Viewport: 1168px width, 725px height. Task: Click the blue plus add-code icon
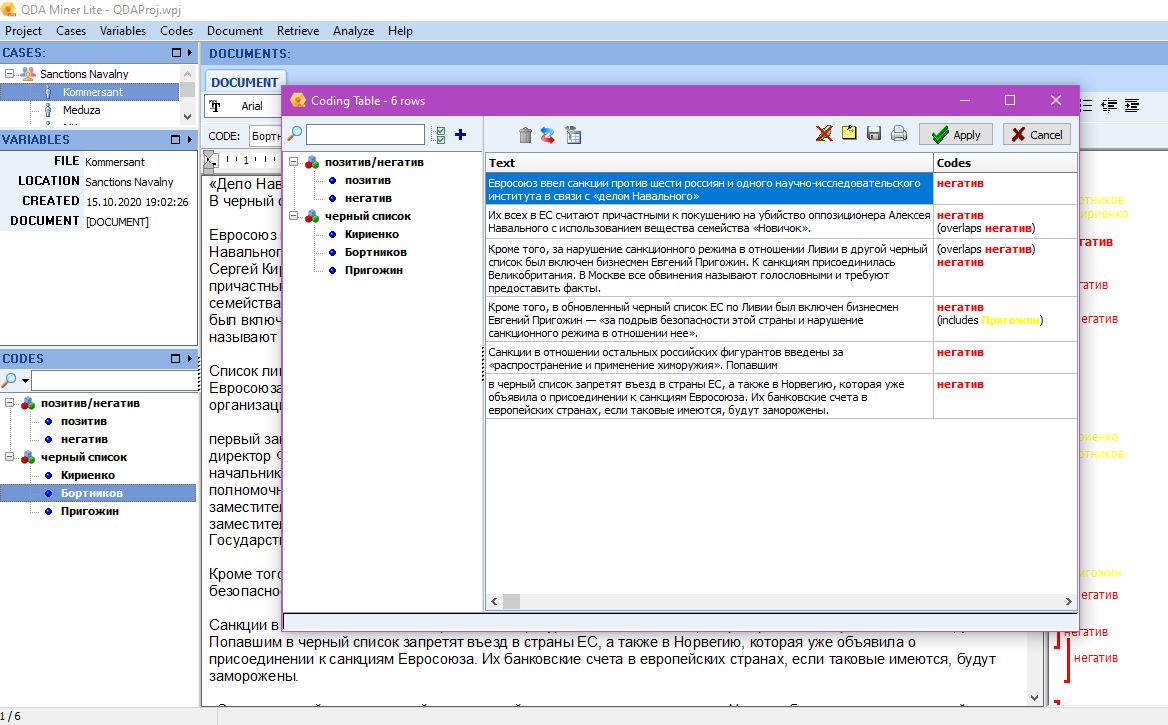(460, 134)
